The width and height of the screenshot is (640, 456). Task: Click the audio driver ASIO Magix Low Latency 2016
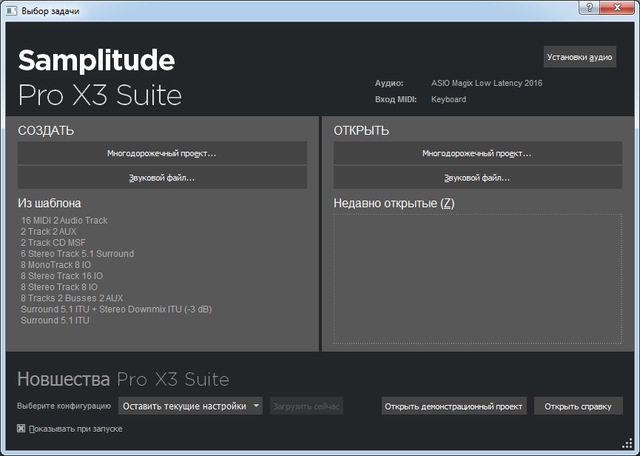pyautogui.click(x=487, y=83)
